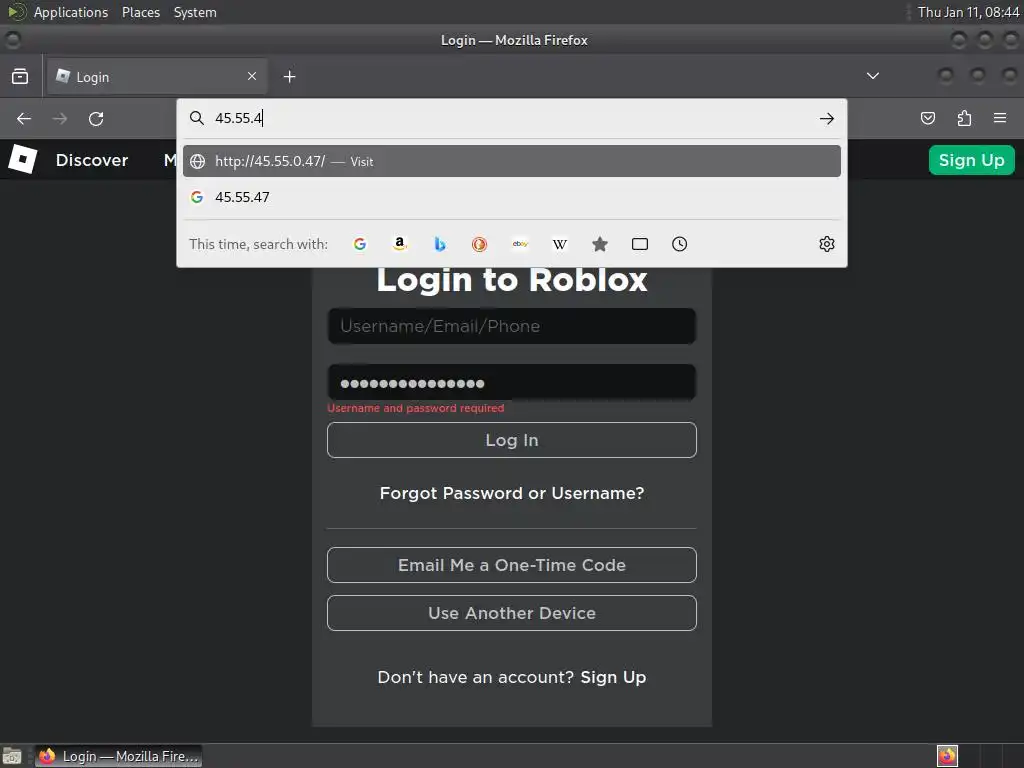Search this time with Amazon icon

pyautogui.click(x=400, y=244)
